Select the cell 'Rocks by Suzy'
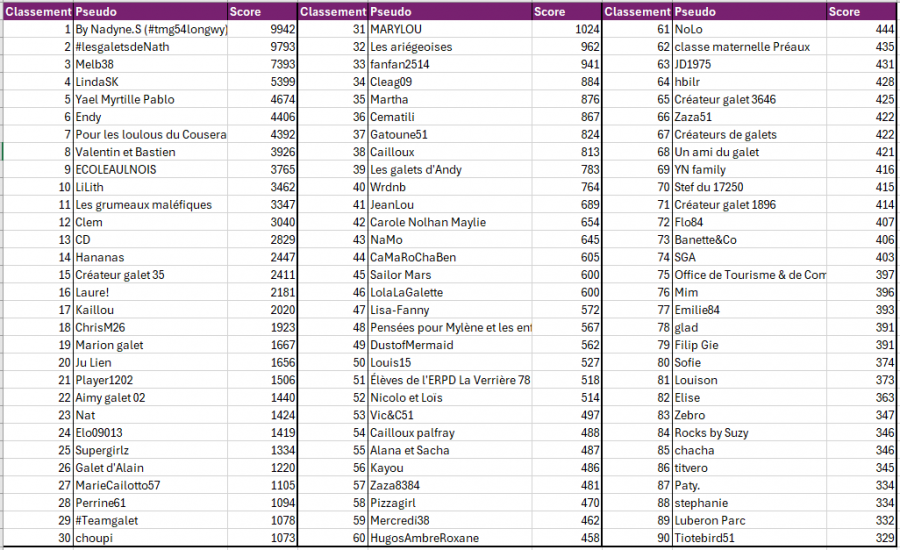Screen dimensions: 900x550 click(750, 433)
